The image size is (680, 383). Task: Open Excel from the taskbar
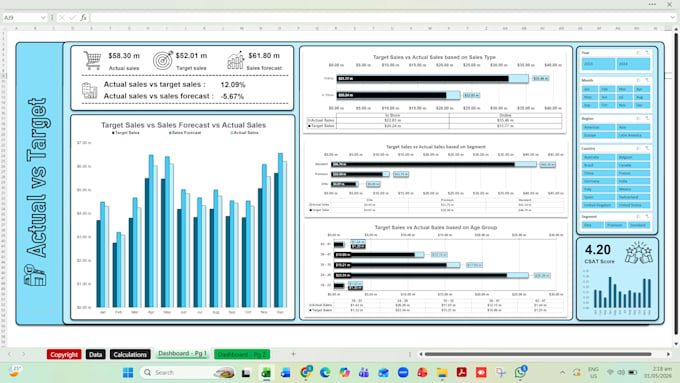pos(266,373)
